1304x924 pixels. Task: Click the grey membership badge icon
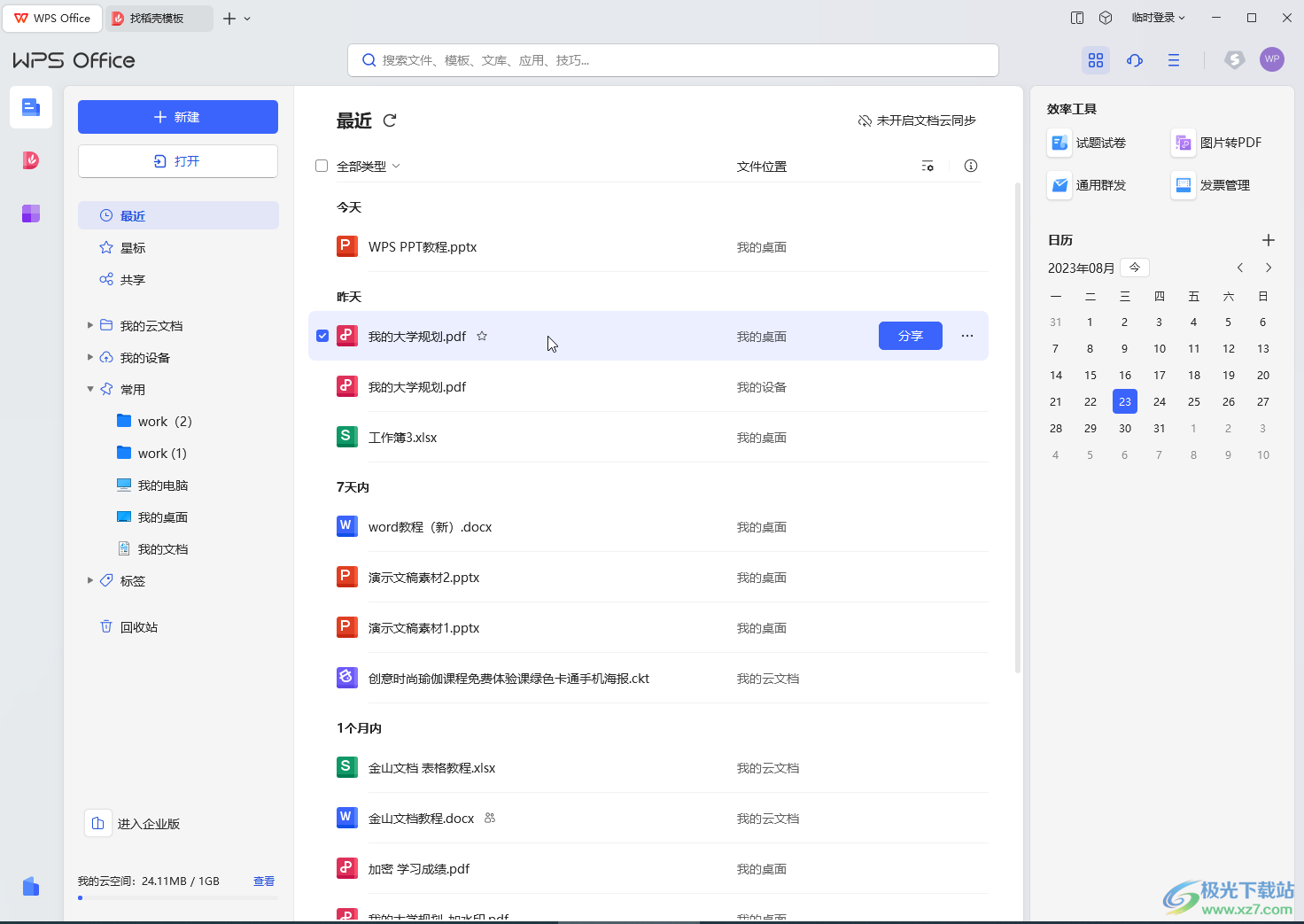point(1235,59)
